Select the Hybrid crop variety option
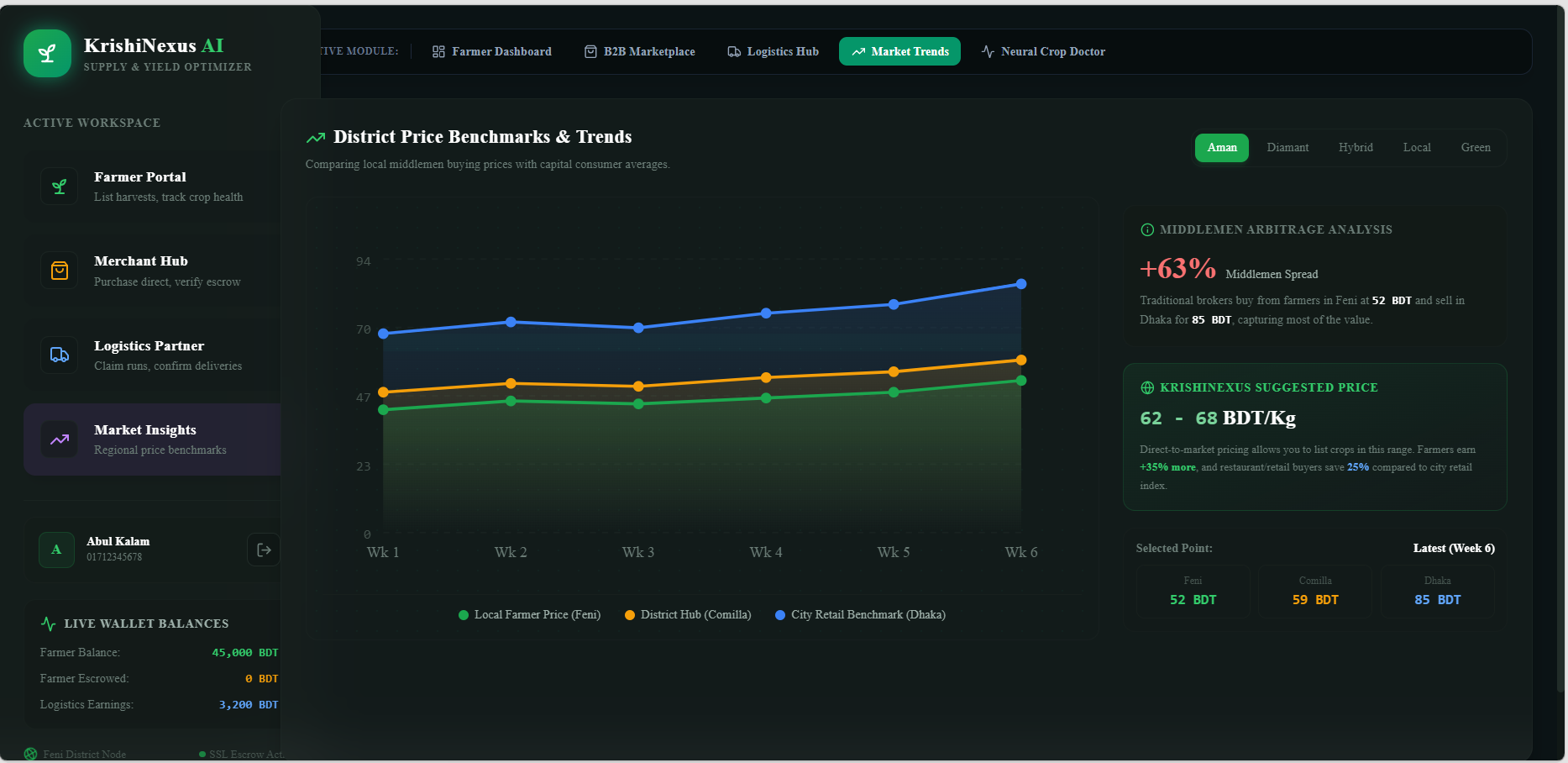Screen dimensions: 1568x763 (1356, 147)
